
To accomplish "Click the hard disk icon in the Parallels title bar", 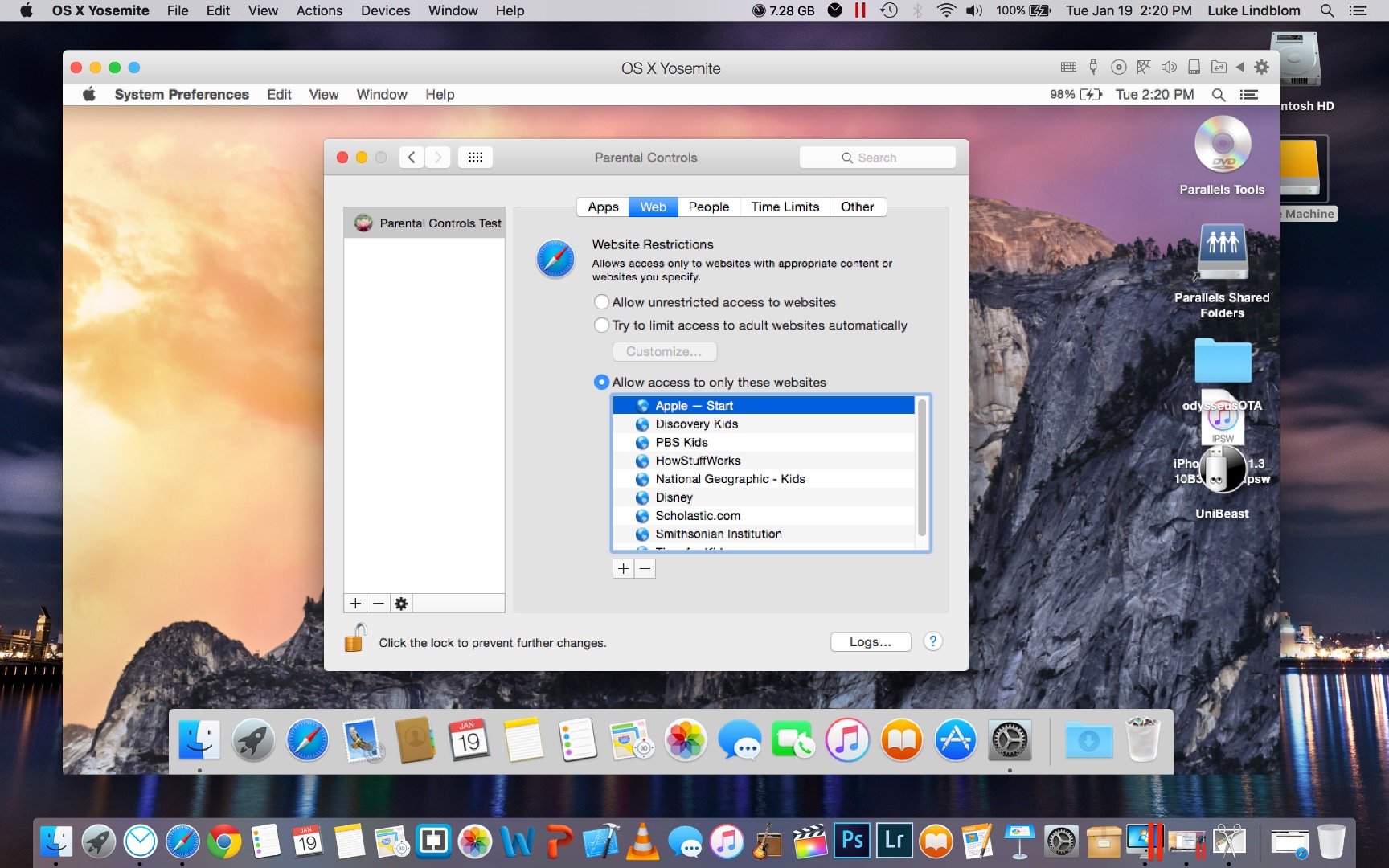I will pos(1194,68).
